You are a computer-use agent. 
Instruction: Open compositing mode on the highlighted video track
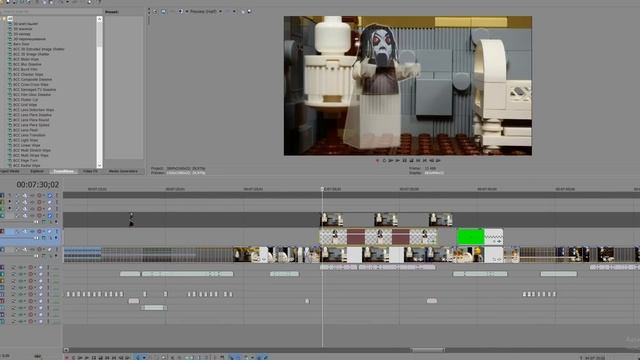(44, 238)
